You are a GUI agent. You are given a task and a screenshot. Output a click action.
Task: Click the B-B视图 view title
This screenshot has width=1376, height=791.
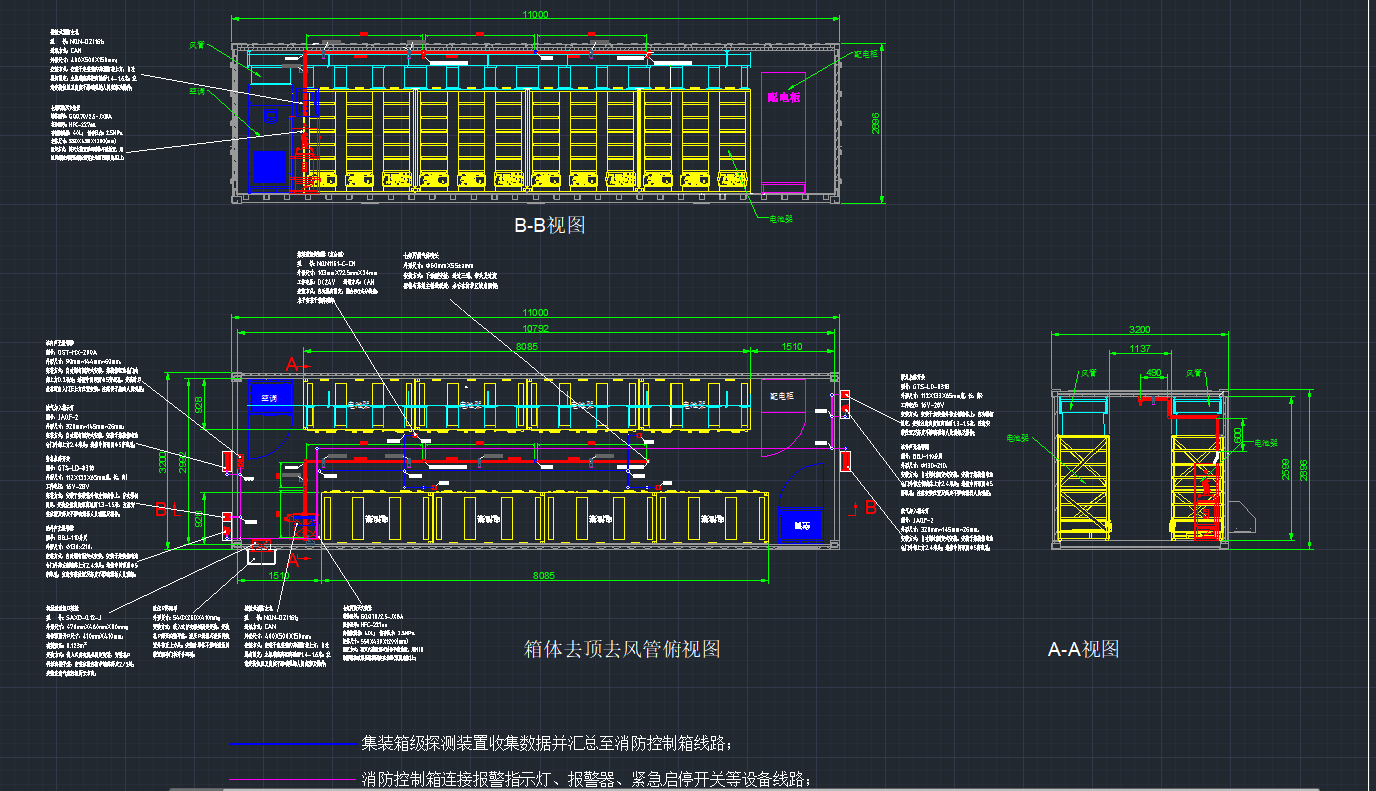coord(549,226)
